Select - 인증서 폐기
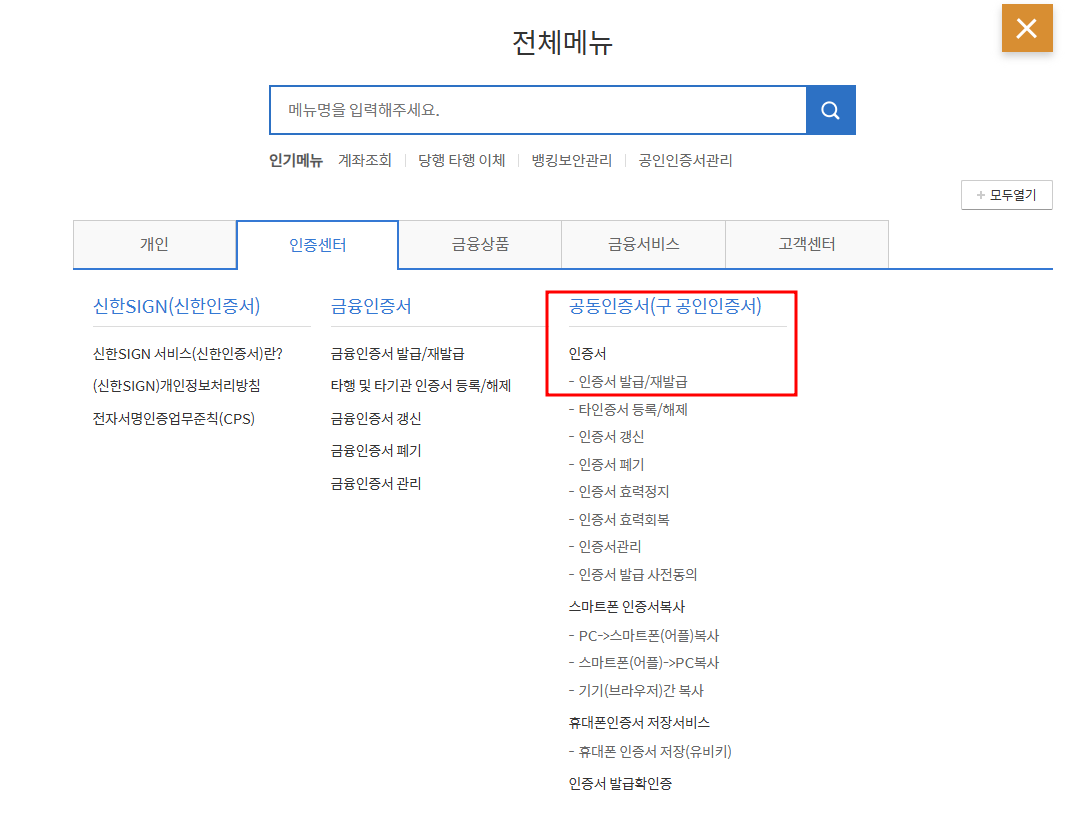This screenshot has width=1088, height=832. click(606, 464)
